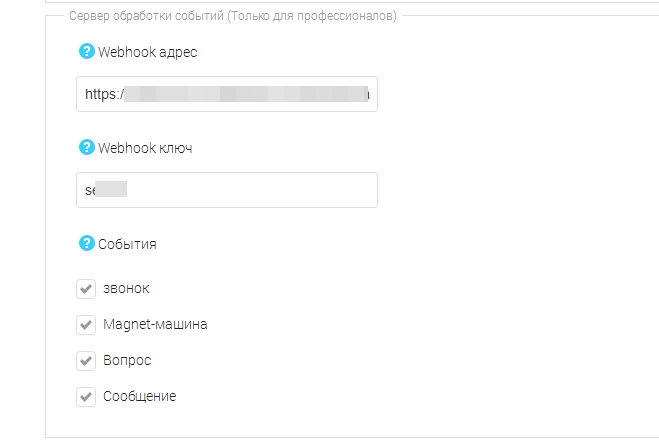Click the Вопрос label text
The image size is (659, 445).
coord(127,361)
